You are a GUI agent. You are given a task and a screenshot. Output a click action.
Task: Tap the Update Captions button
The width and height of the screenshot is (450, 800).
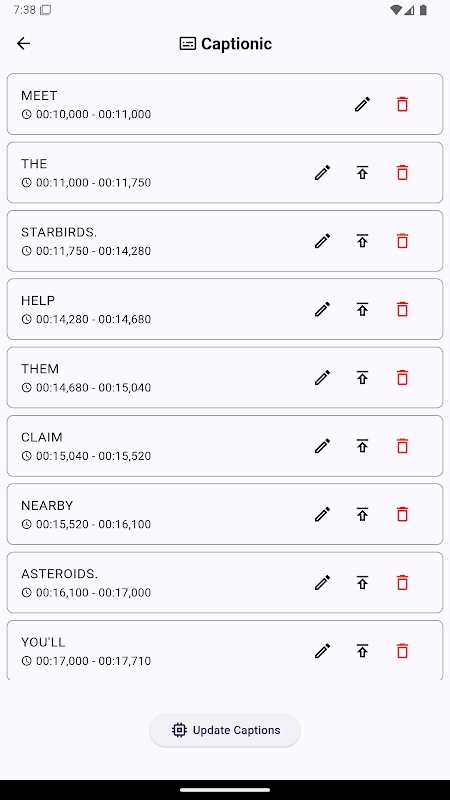point(225,730)
